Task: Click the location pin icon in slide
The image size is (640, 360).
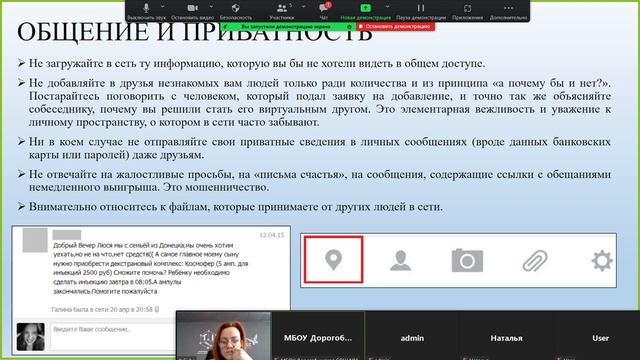Action: click(333, 260)
